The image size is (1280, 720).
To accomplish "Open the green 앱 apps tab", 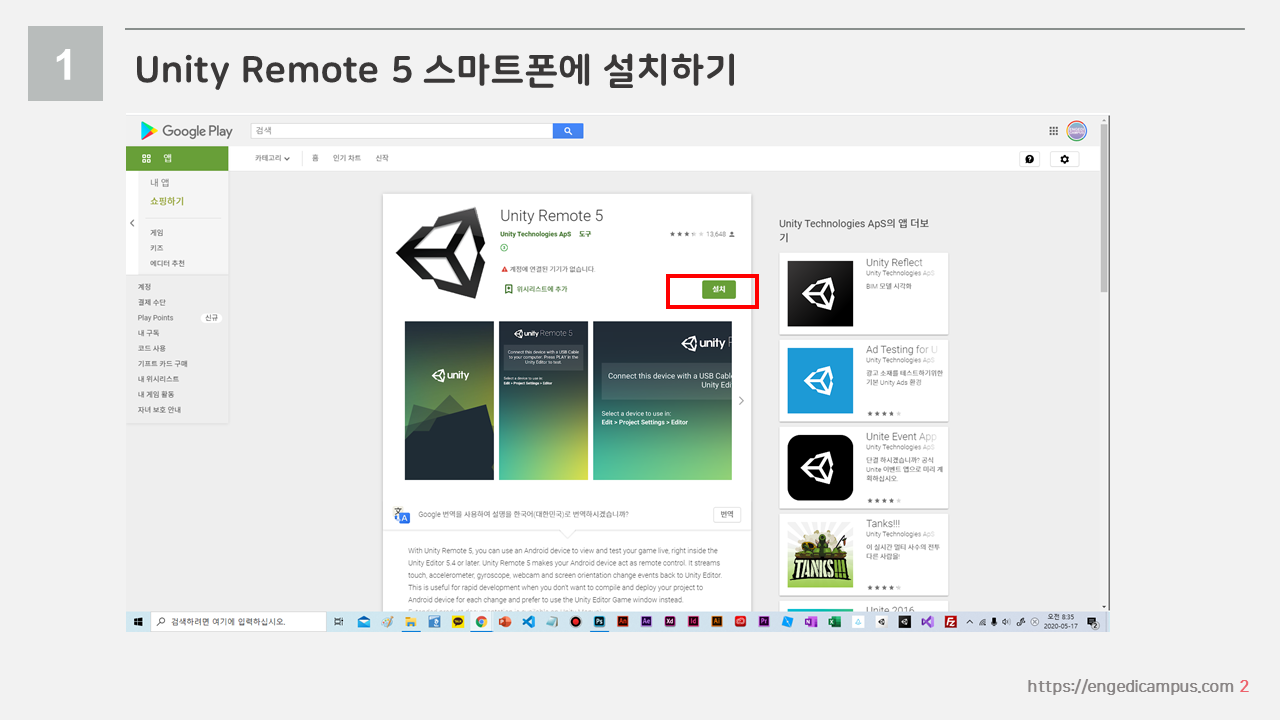I will click(177, 158).
